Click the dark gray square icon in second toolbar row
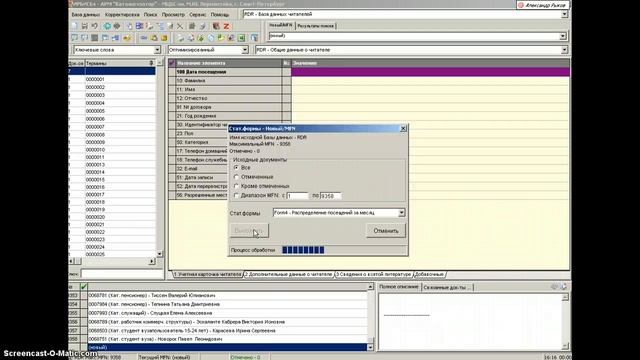The height and width of the screenshot is (360, 640). [x=94, y=38]
